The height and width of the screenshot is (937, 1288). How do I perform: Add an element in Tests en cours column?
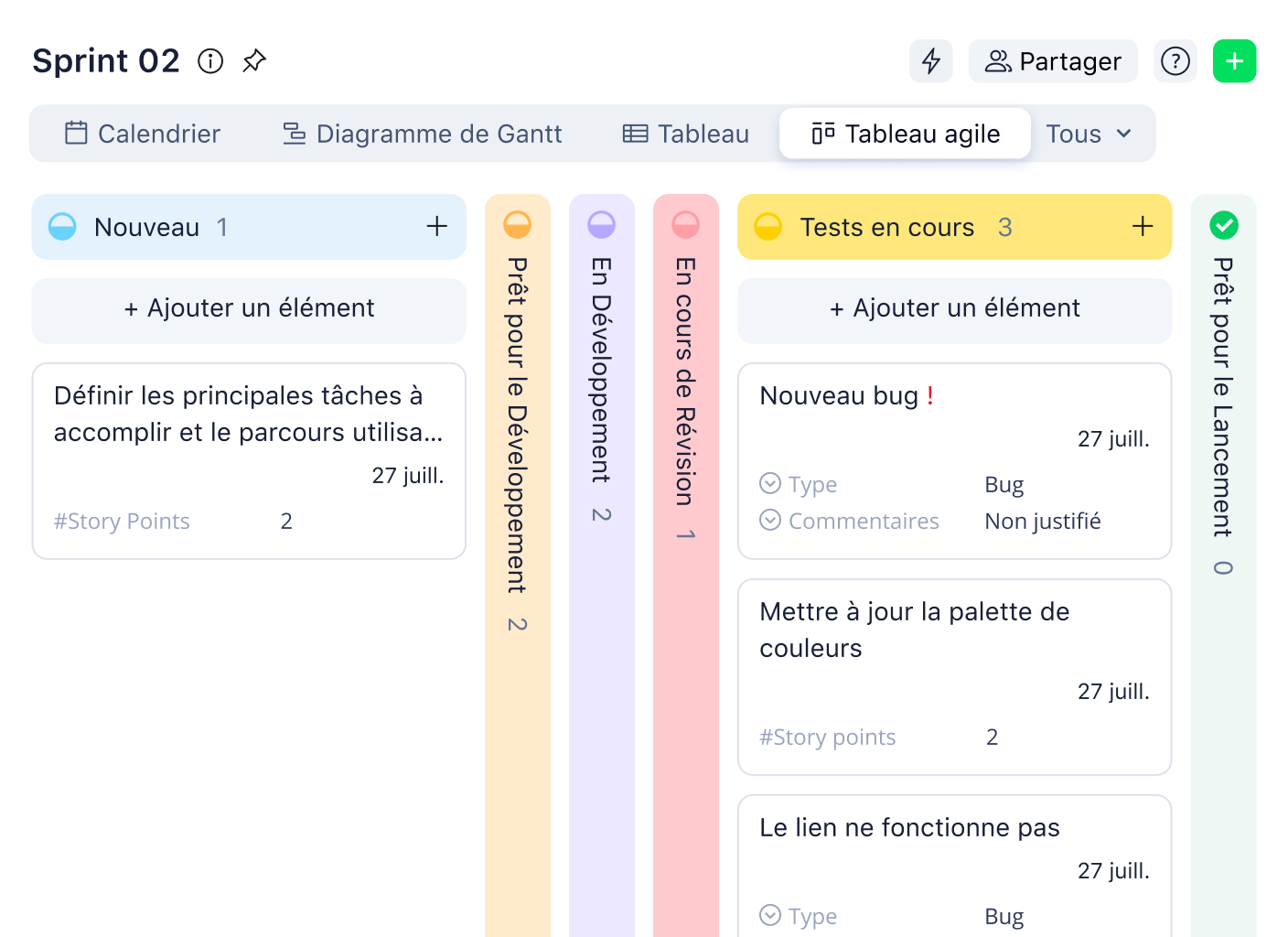pyautogui.click(x=954, y=311)
